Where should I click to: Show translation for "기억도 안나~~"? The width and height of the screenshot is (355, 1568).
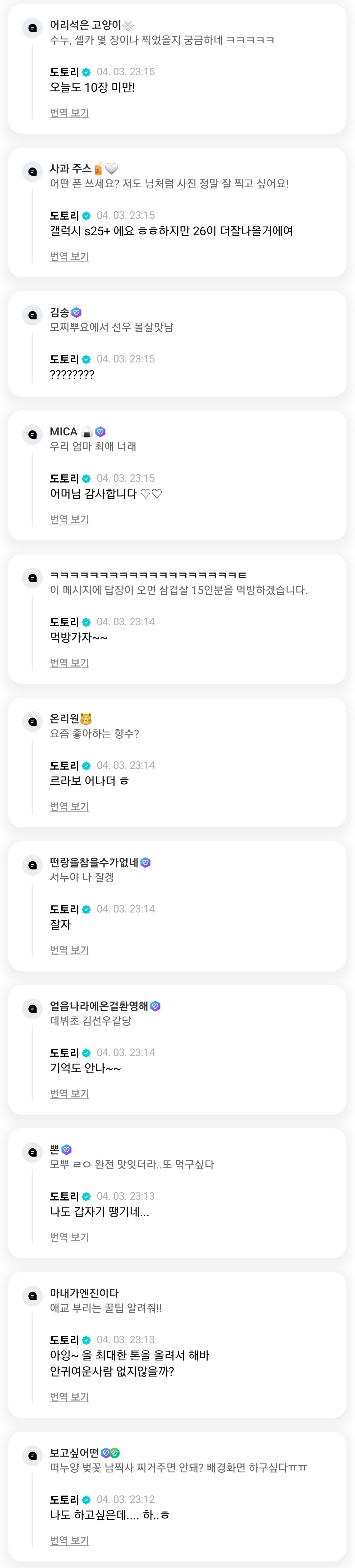69,1094
